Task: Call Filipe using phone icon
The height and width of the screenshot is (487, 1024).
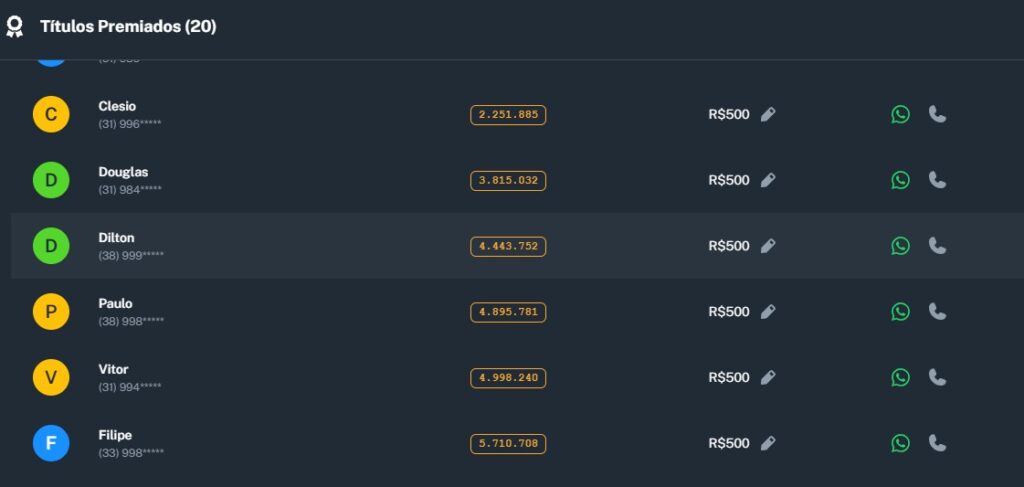Action: pyautogui.click(x=937, y=444)
